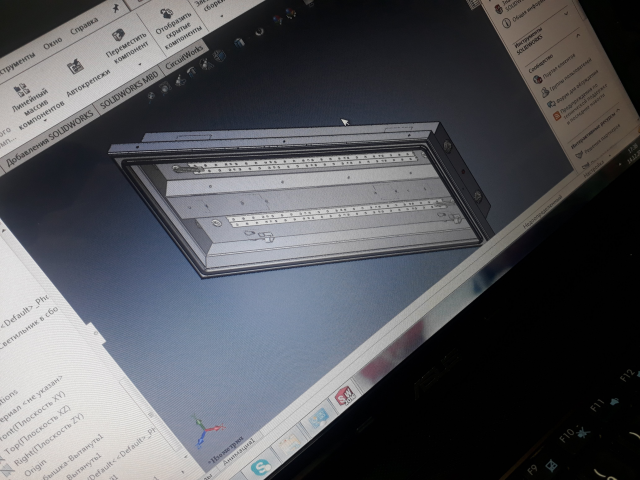Expand the section above Инструменты SOLIDWORKS via its chevron
The image size is (640, 480).
(x=567, y=14)
